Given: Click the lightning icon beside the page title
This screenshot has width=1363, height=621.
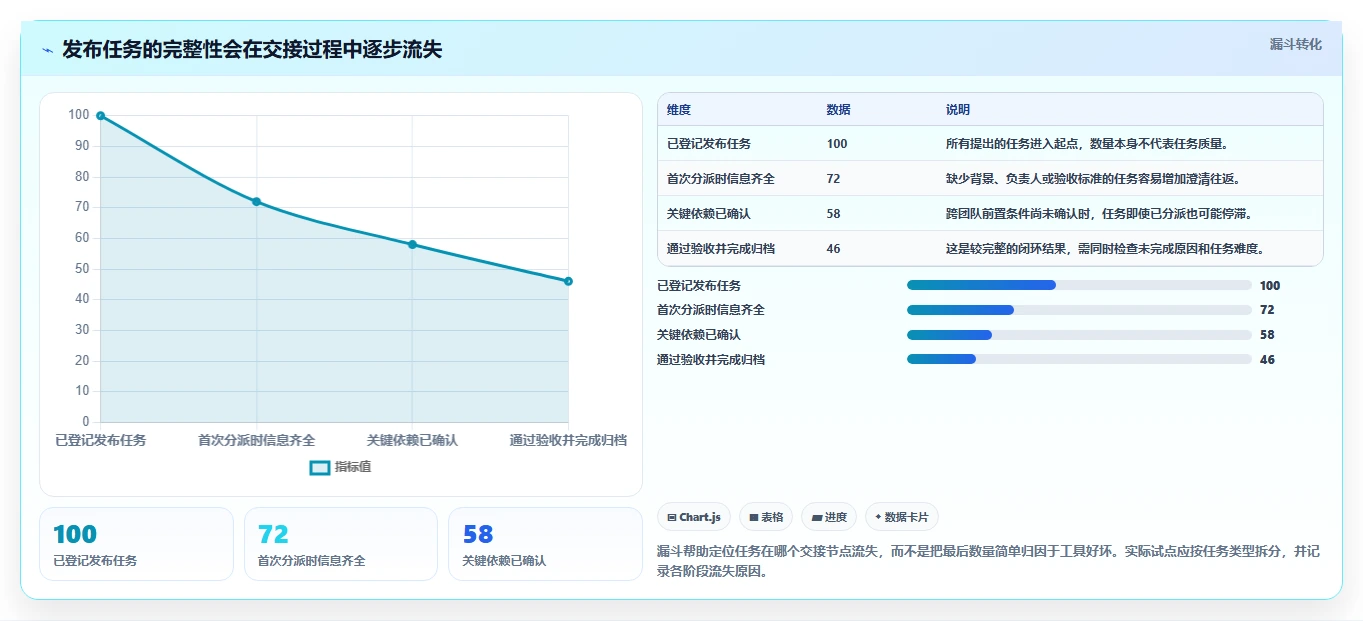Looking at the screenshot, I should point(48,51).
